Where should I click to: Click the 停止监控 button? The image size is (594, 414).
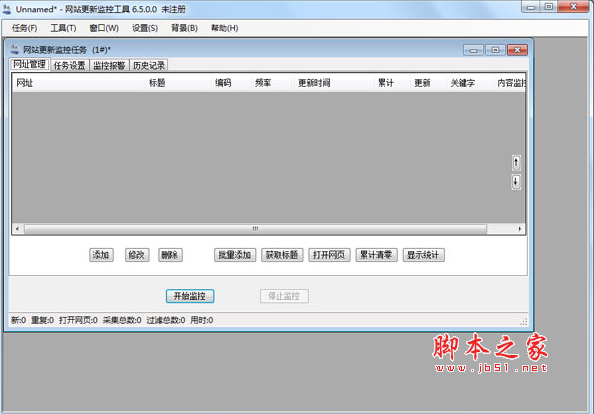tap(284, 296)
